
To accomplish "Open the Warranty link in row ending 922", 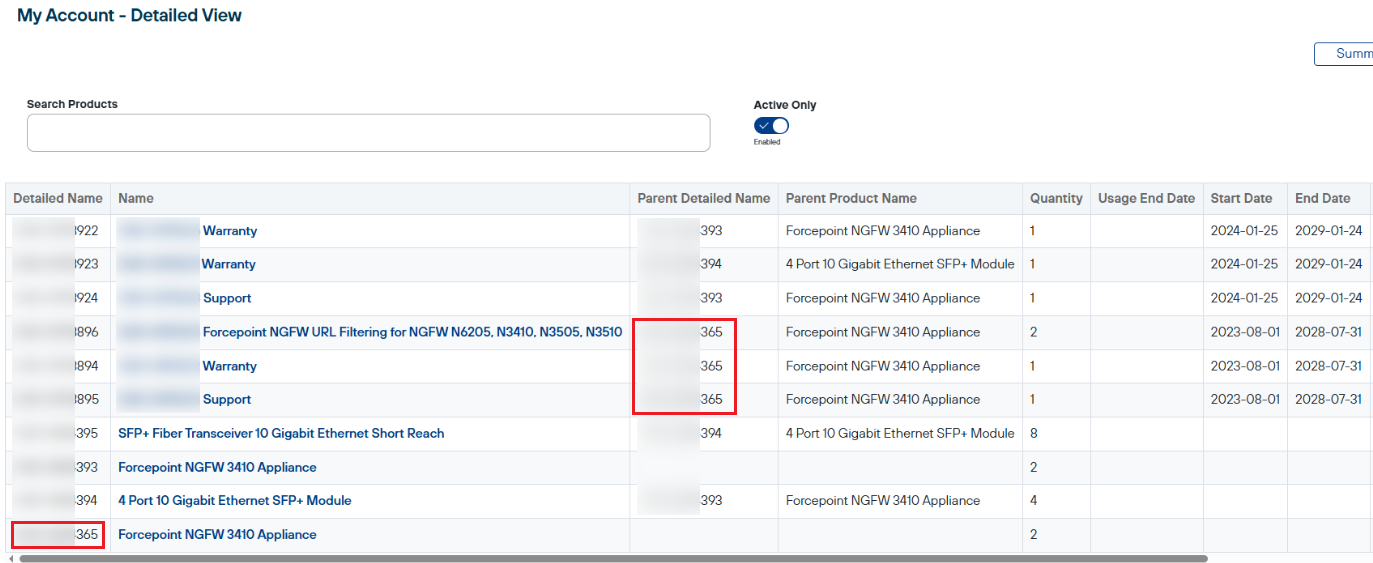I will (x=230, y=231).
